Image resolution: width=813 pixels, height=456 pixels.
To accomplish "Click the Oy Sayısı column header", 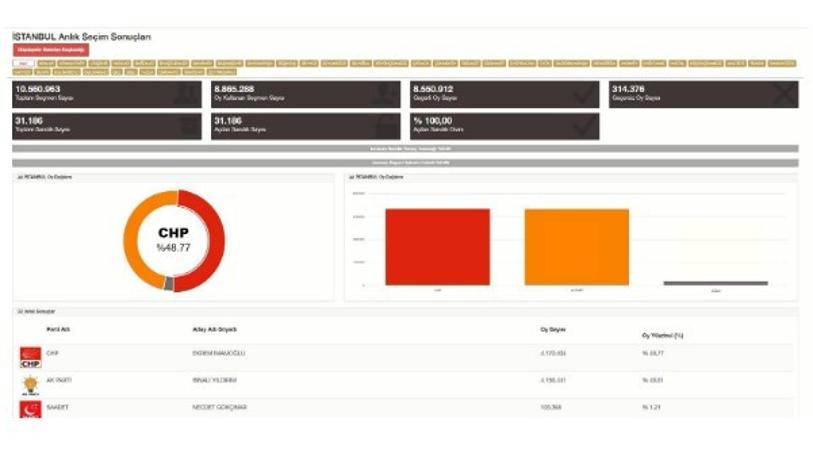I will click(x=552, y=330).
